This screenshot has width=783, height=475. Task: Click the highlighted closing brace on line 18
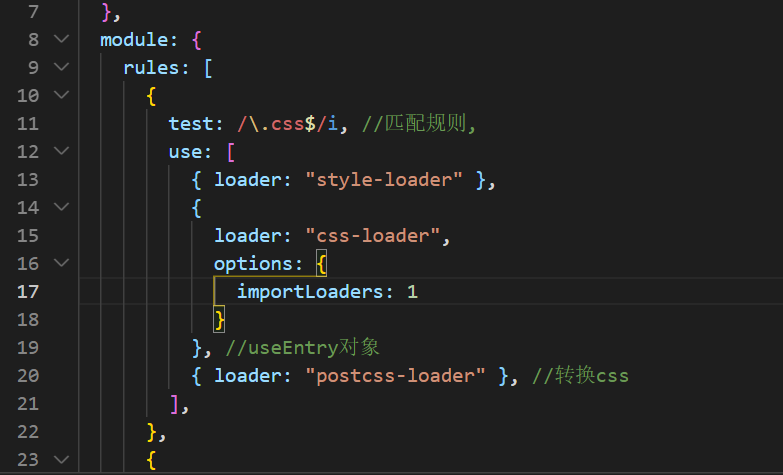click(219, 319)
